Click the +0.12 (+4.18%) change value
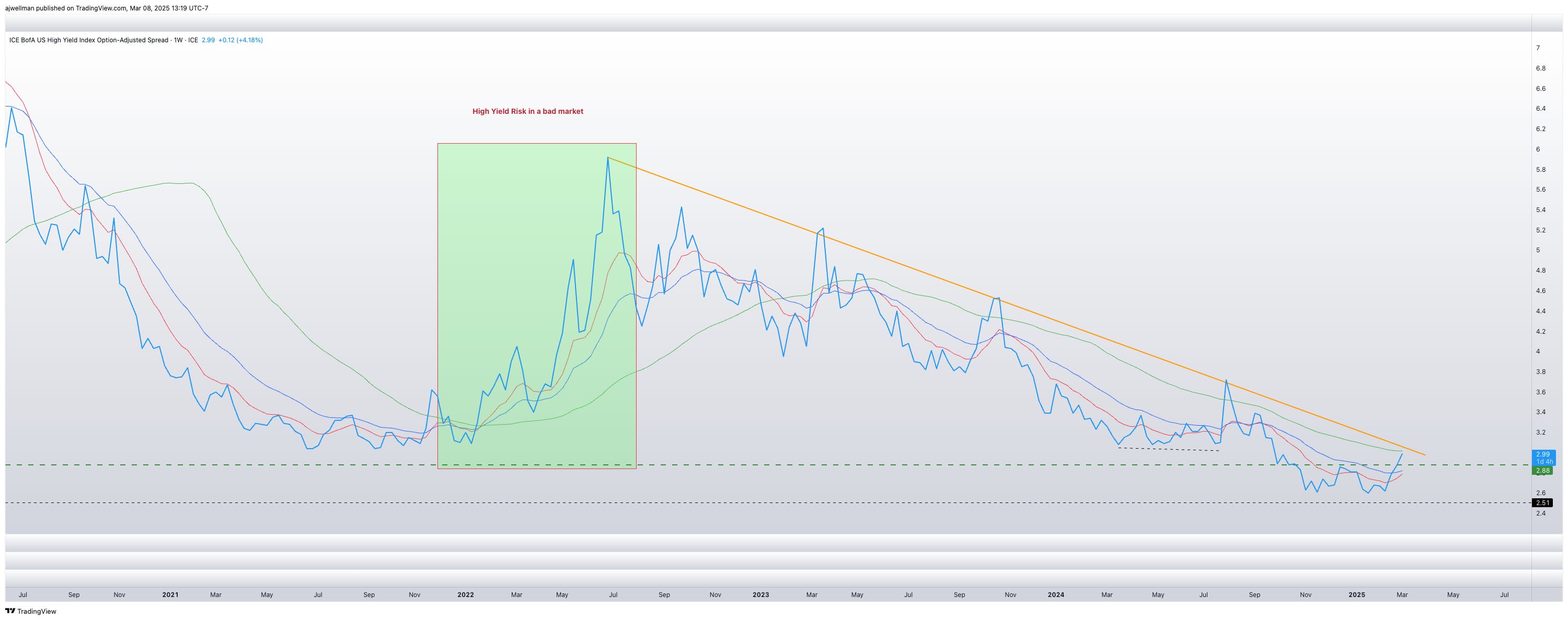 240,40
